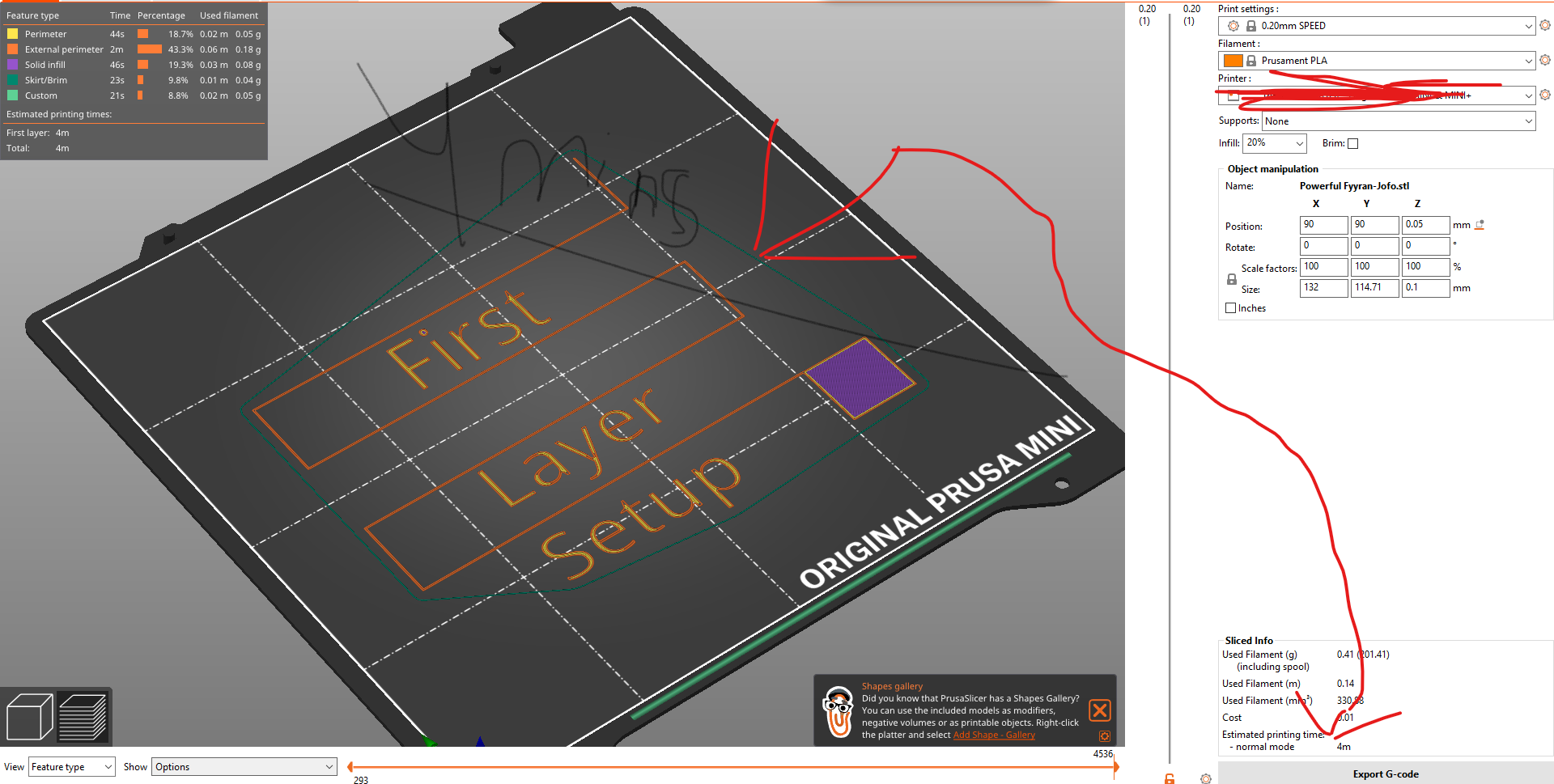
Task: Open the Filament Prusament PLA dropdown
Action: point(1377,61)
